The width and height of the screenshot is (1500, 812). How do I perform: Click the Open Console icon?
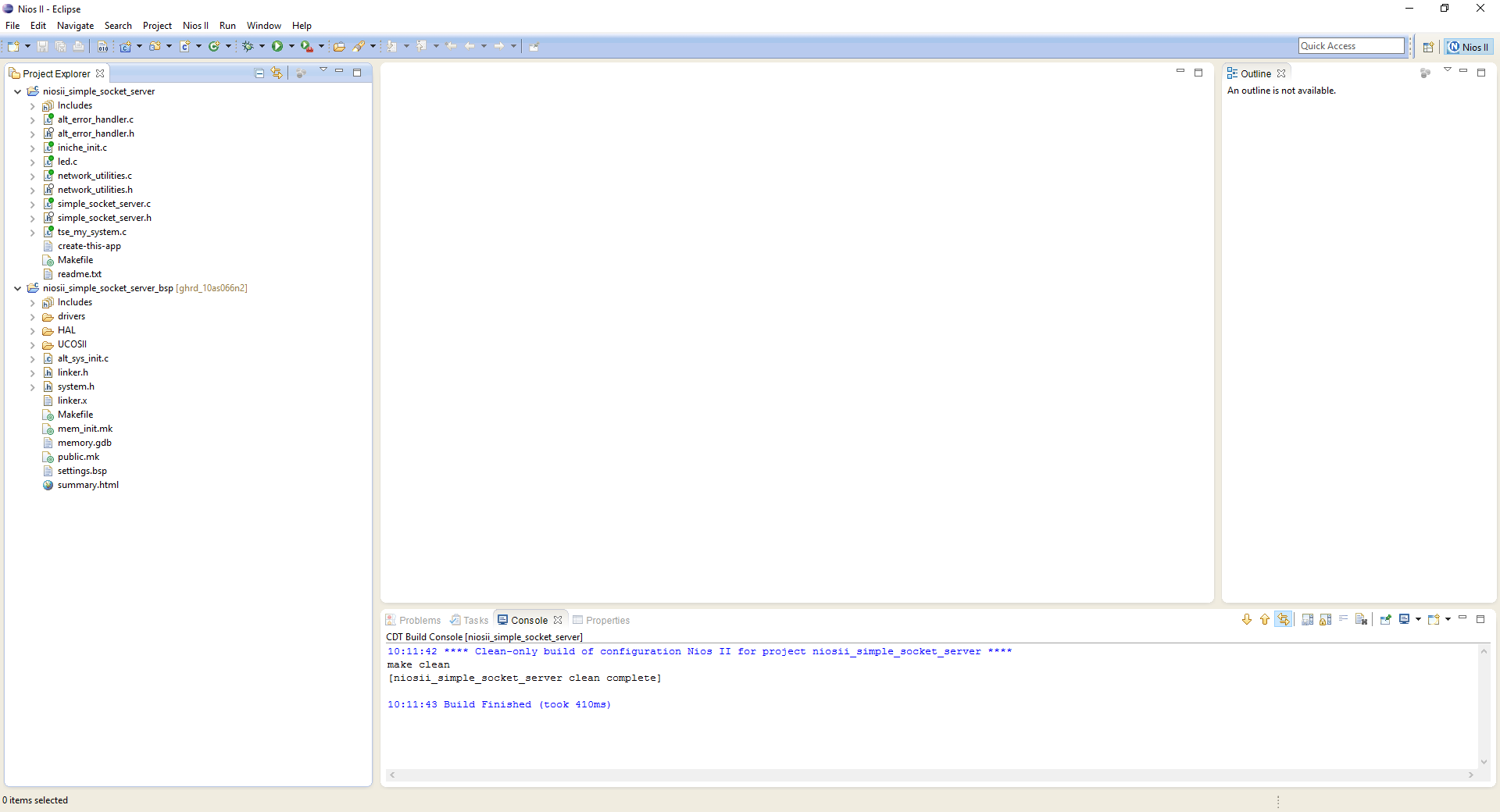1434,620
